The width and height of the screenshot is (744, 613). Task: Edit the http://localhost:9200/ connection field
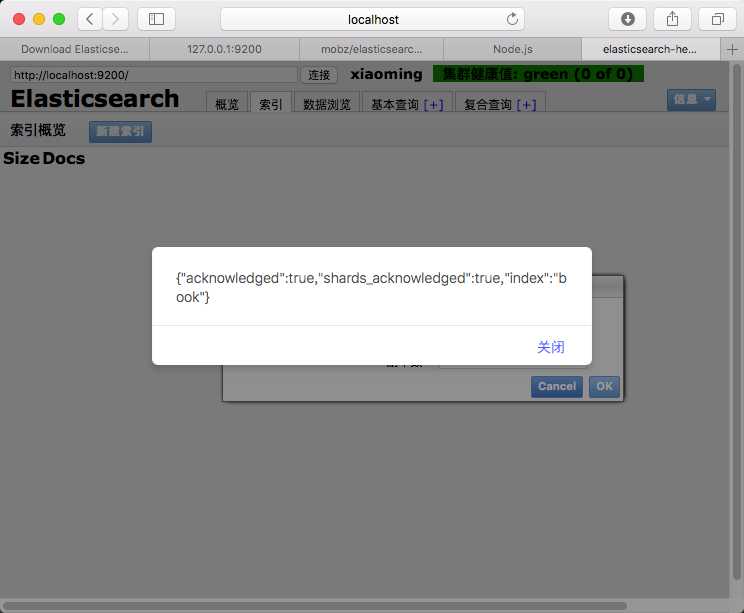[154, 75]
